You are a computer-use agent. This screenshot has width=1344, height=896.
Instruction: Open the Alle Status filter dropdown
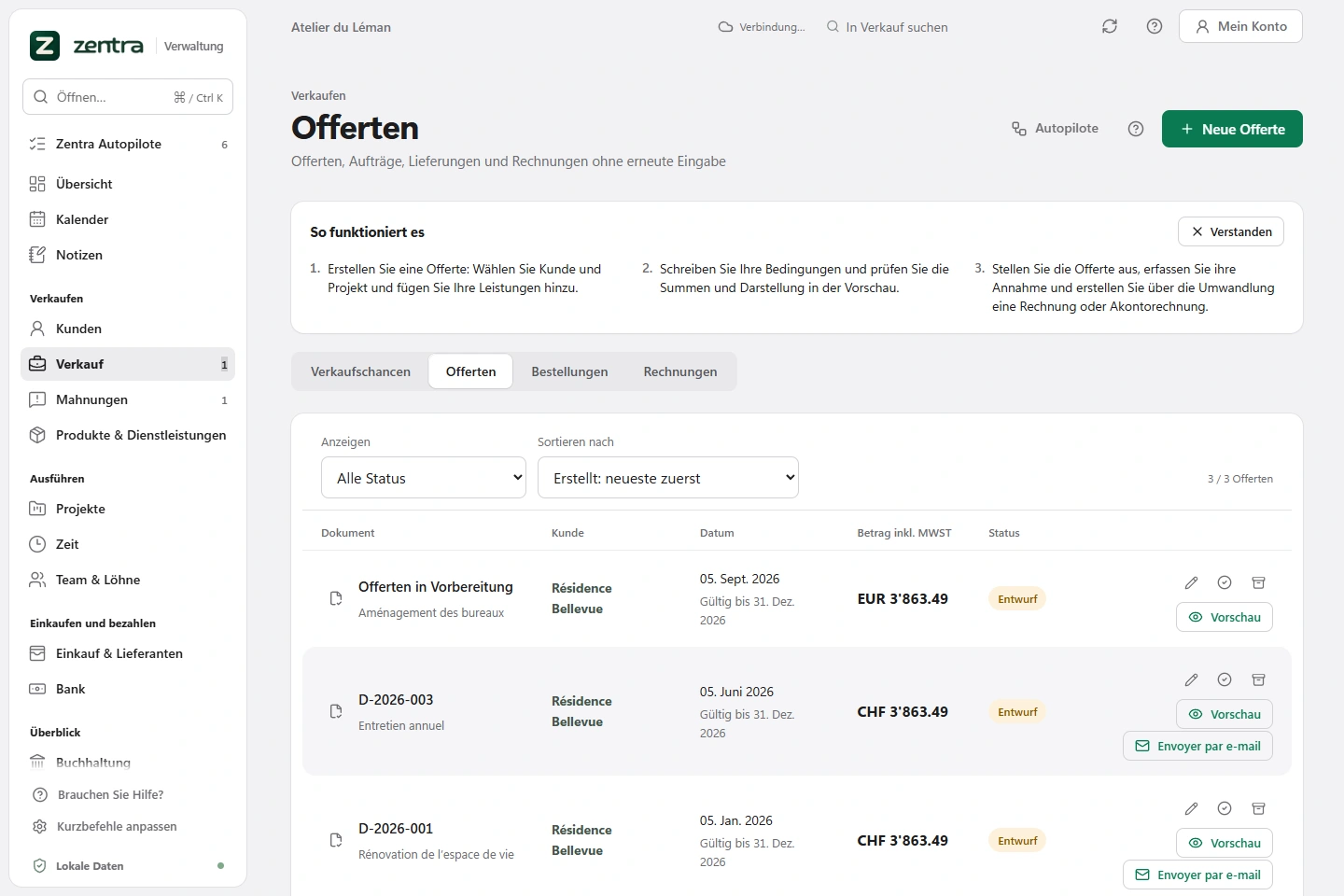pos(424,478)
